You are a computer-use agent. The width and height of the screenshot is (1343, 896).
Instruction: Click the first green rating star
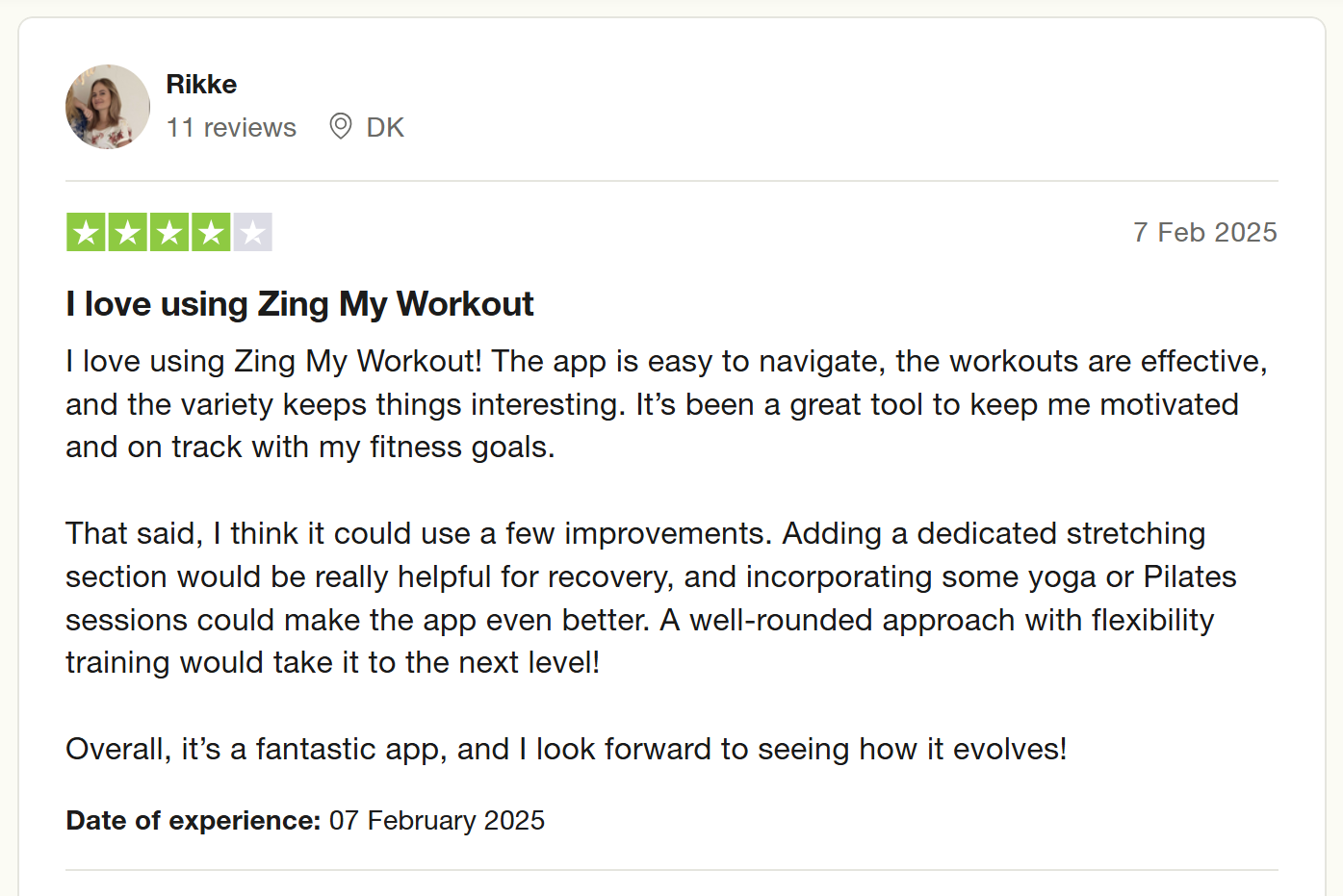pos(87,232)
